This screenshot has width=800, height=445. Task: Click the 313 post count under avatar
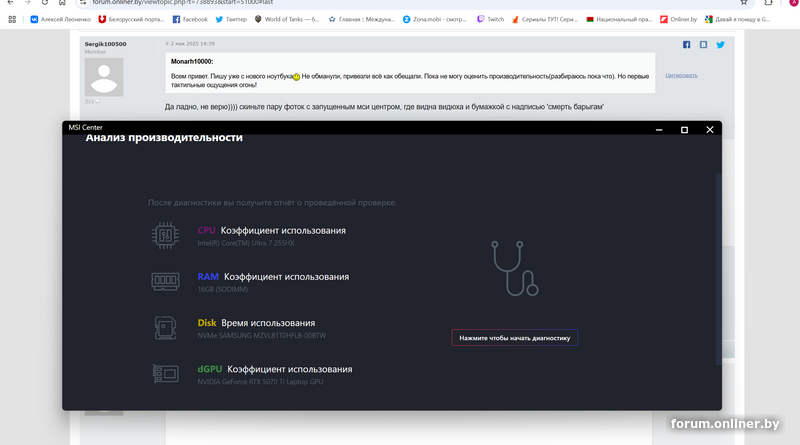(x=90, y=102)
